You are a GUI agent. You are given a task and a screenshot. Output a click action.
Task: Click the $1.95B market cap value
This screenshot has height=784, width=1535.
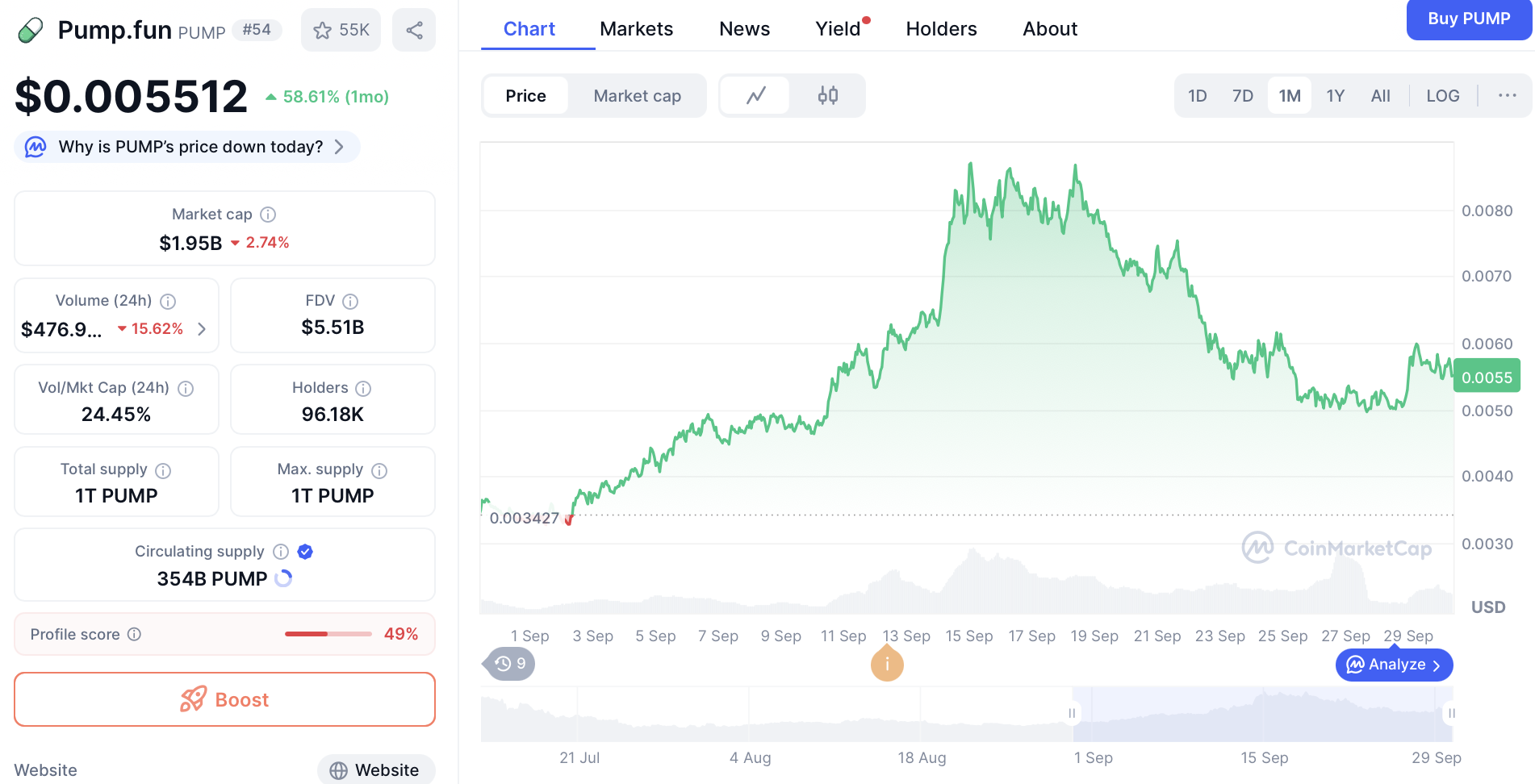(x=190, y=243)
